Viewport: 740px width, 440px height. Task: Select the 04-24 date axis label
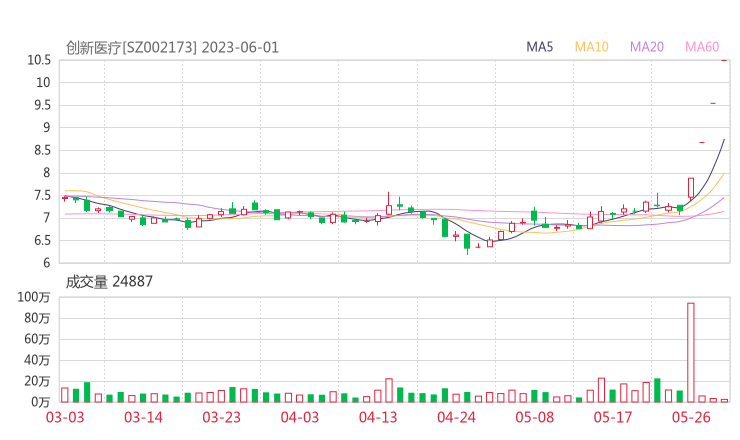coord(456,417)
